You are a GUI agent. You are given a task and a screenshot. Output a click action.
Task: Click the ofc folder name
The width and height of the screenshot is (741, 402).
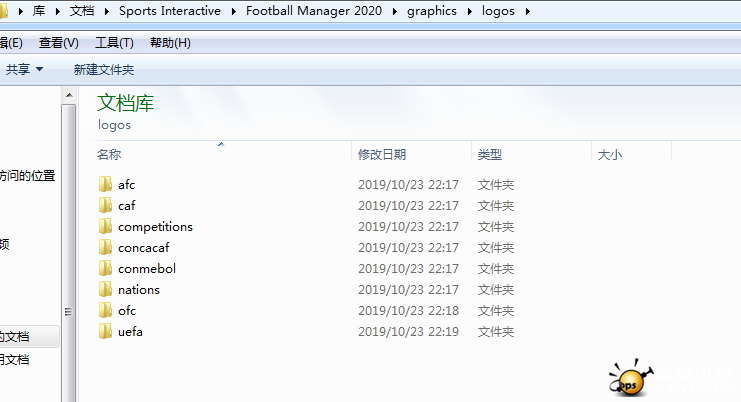(x=127, y=310)
